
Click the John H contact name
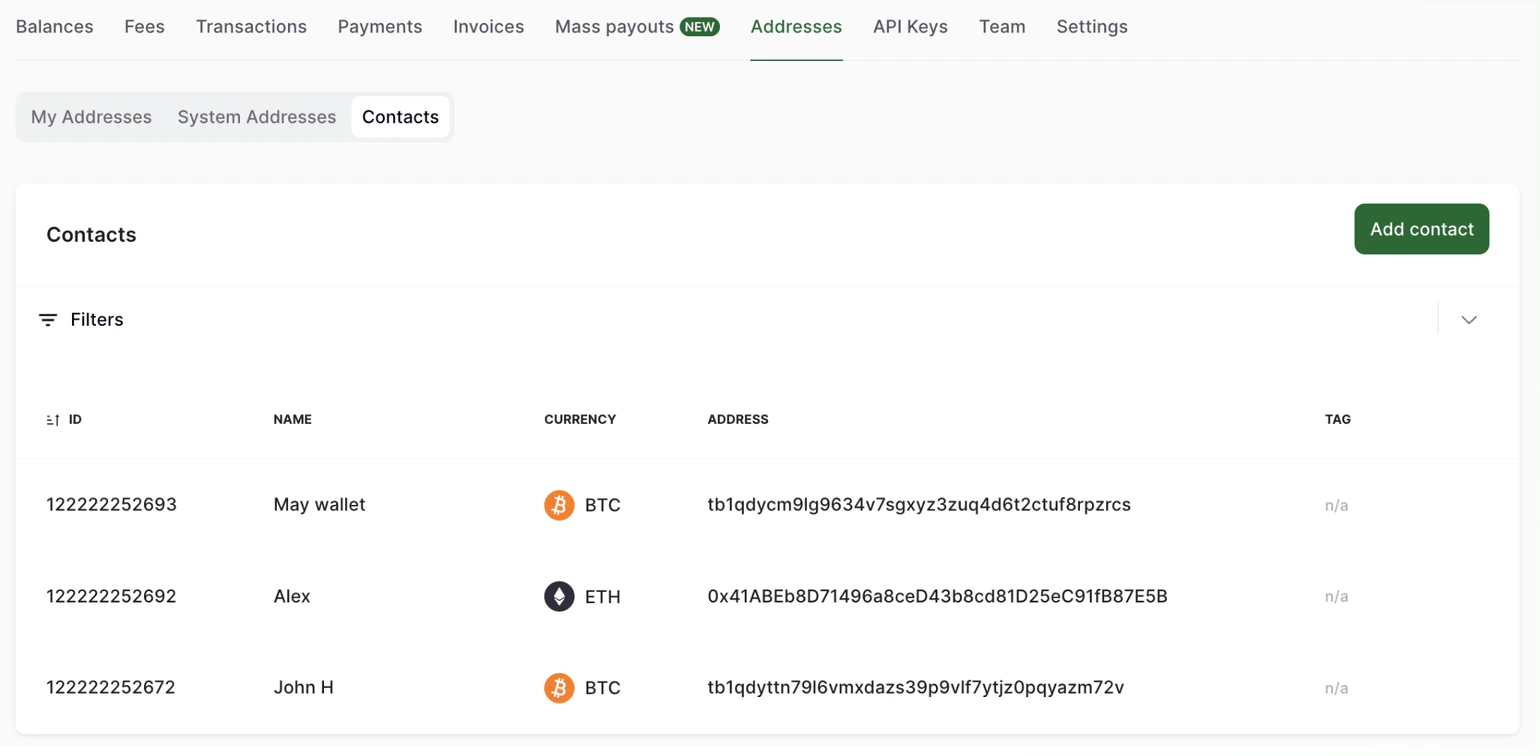tap(304, 688)
